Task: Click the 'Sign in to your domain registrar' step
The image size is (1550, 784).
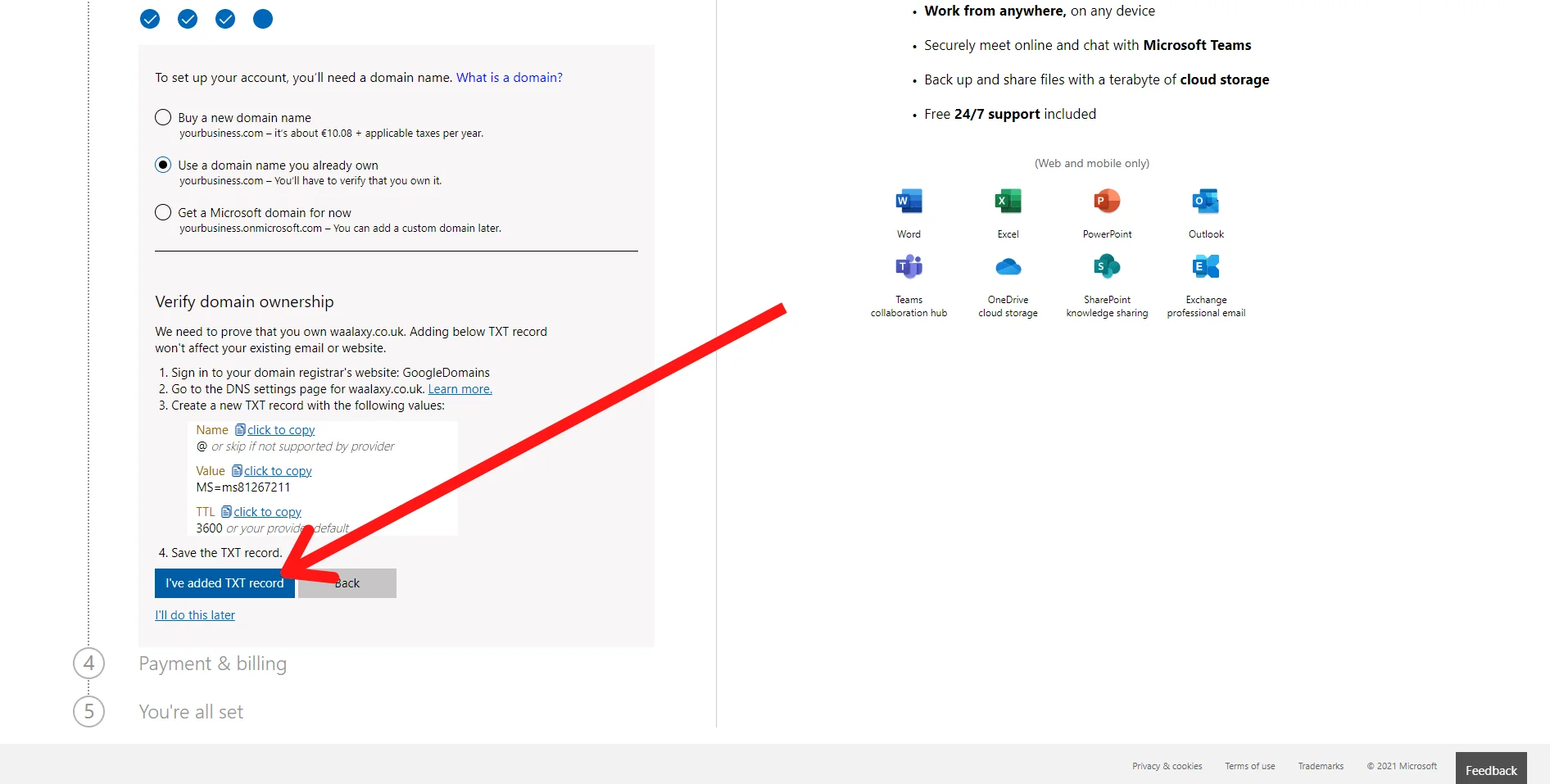Action: pyautogui.click(x=324, y=373)
